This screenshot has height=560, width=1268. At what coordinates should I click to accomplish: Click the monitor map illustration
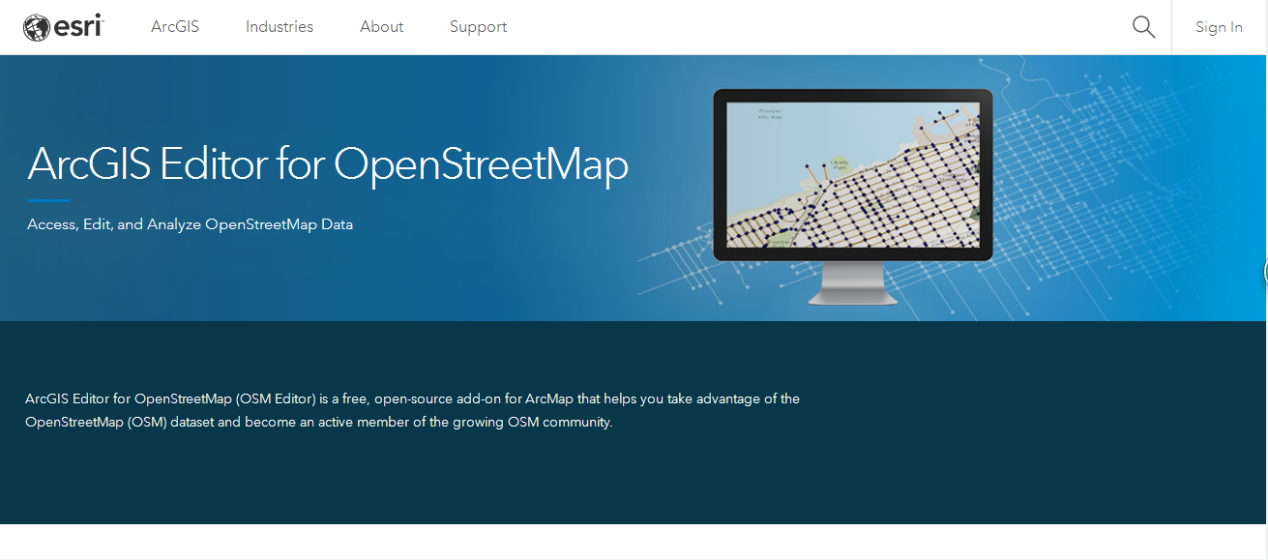853,196
